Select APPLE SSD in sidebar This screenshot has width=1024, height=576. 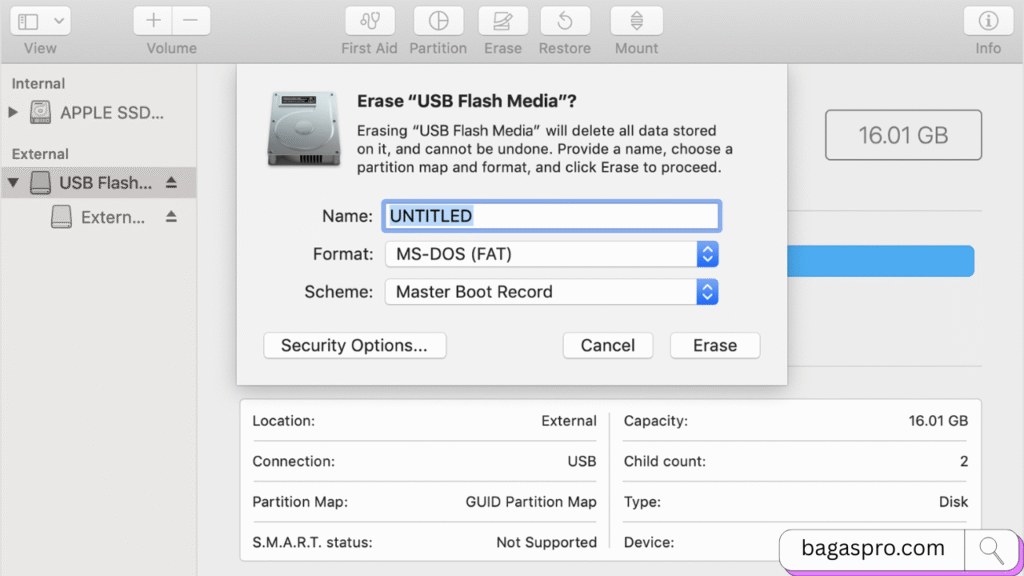pos(110,112)
